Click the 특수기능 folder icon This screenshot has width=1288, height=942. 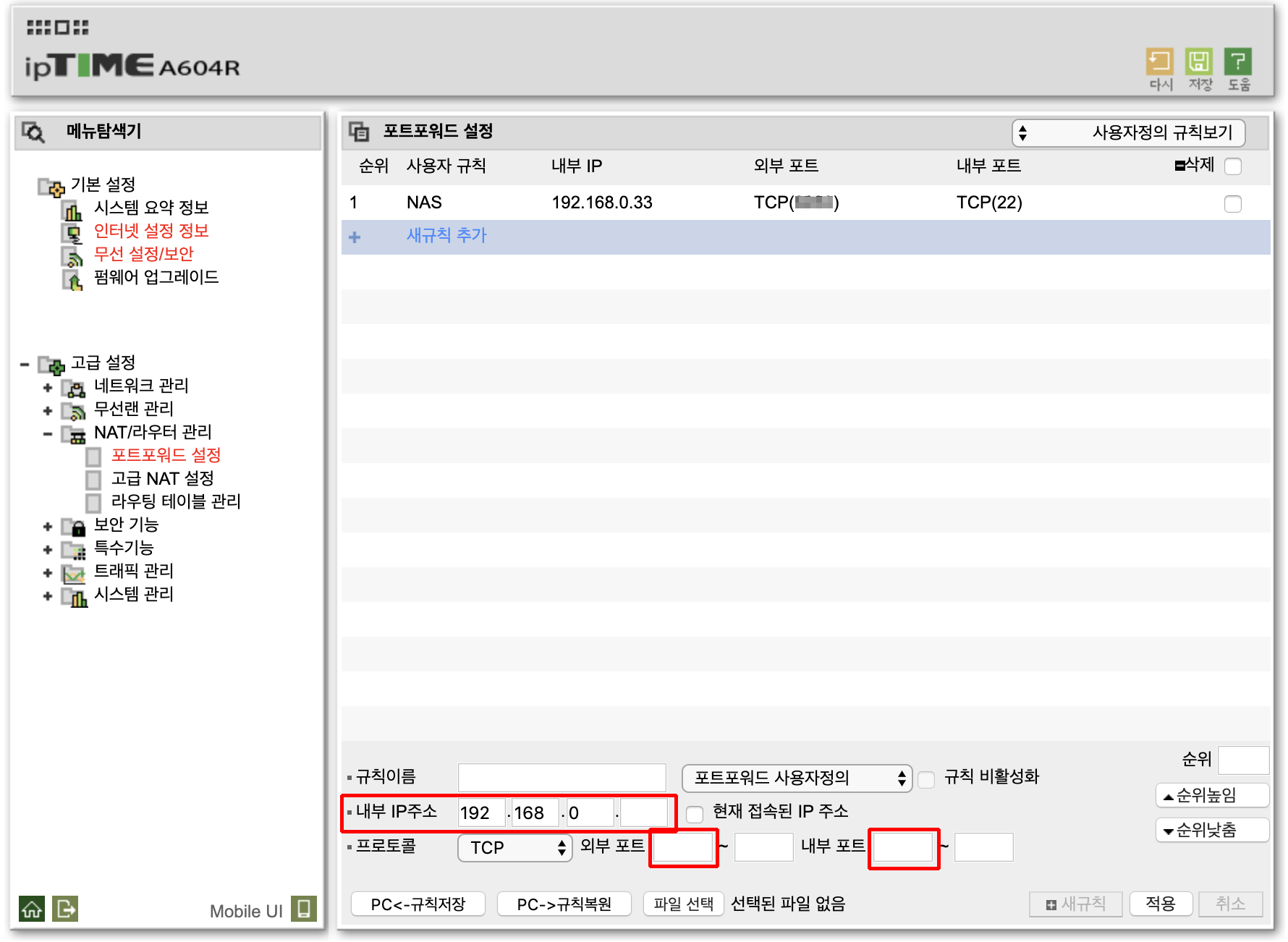click(x=73, y=550)
